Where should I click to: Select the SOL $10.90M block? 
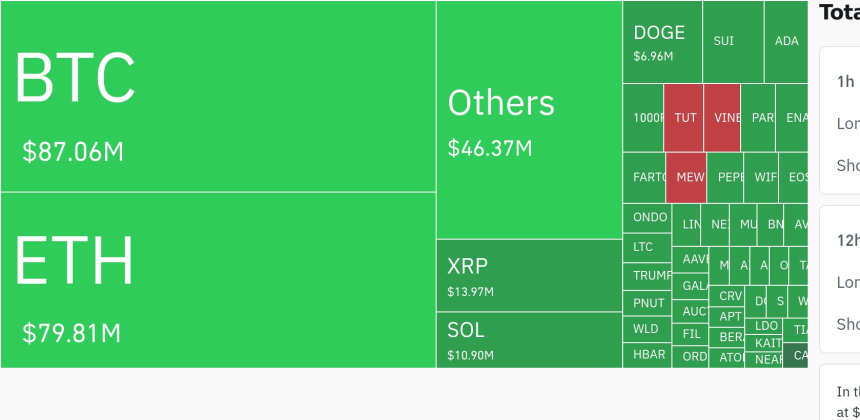529,339
